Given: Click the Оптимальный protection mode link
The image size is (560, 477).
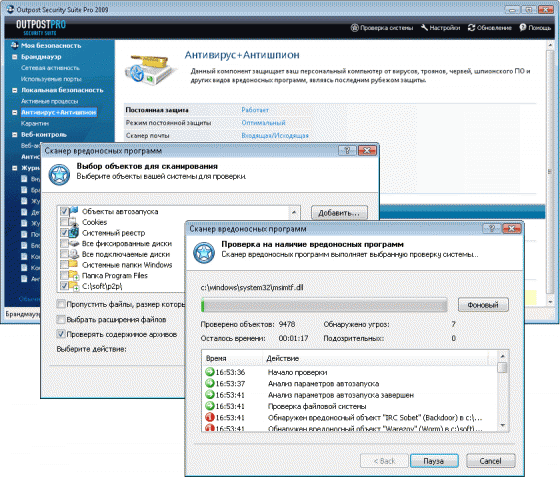Looking at the screenshot, I should coord(263,123).
